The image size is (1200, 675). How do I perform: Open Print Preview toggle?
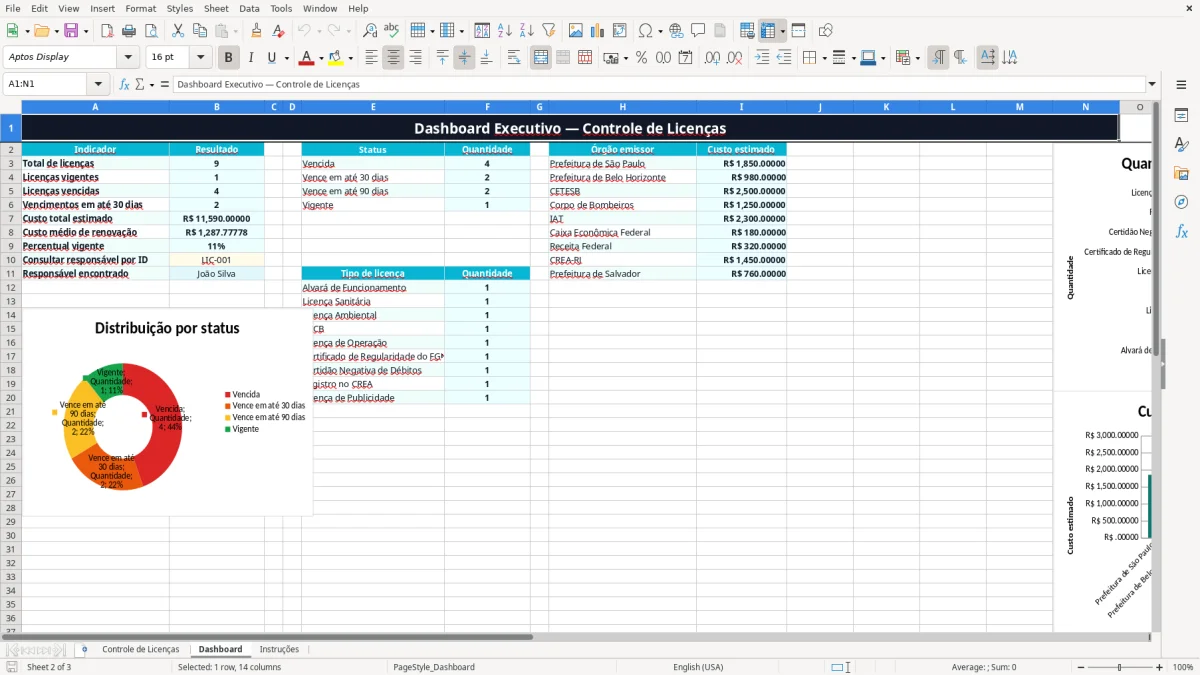point(149,31)
